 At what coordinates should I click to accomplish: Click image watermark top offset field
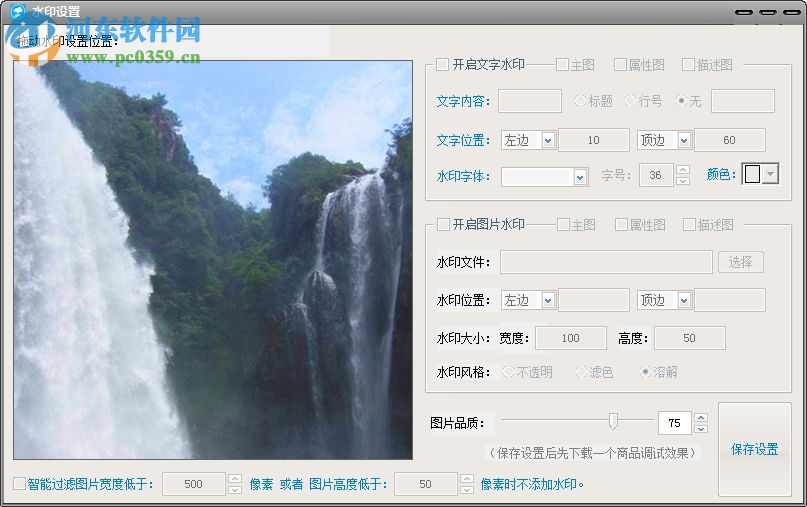coord(730,300)
